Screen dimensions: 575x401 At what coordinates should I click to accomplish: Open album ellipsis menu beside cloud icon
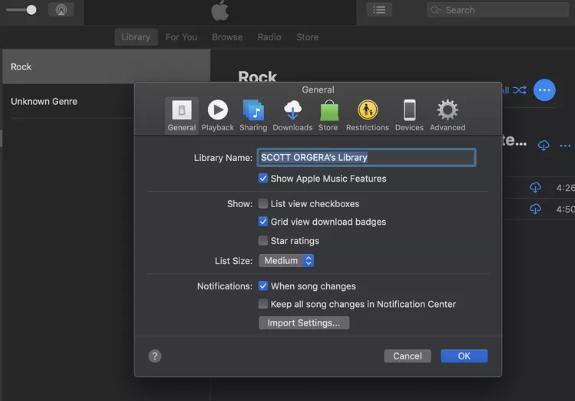[565, 146]
